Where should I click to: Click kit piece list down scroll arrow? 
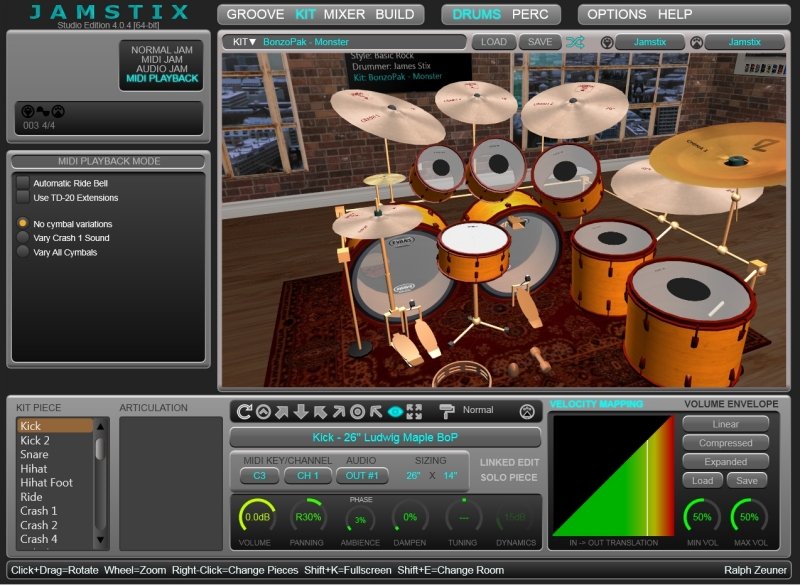pyautogui.click(x=100, y=539)
